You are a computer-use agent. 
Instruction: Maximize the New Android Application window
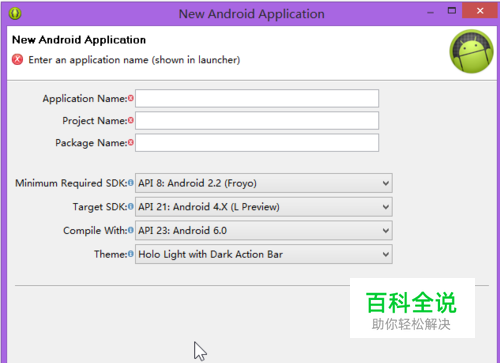(452, 11)
